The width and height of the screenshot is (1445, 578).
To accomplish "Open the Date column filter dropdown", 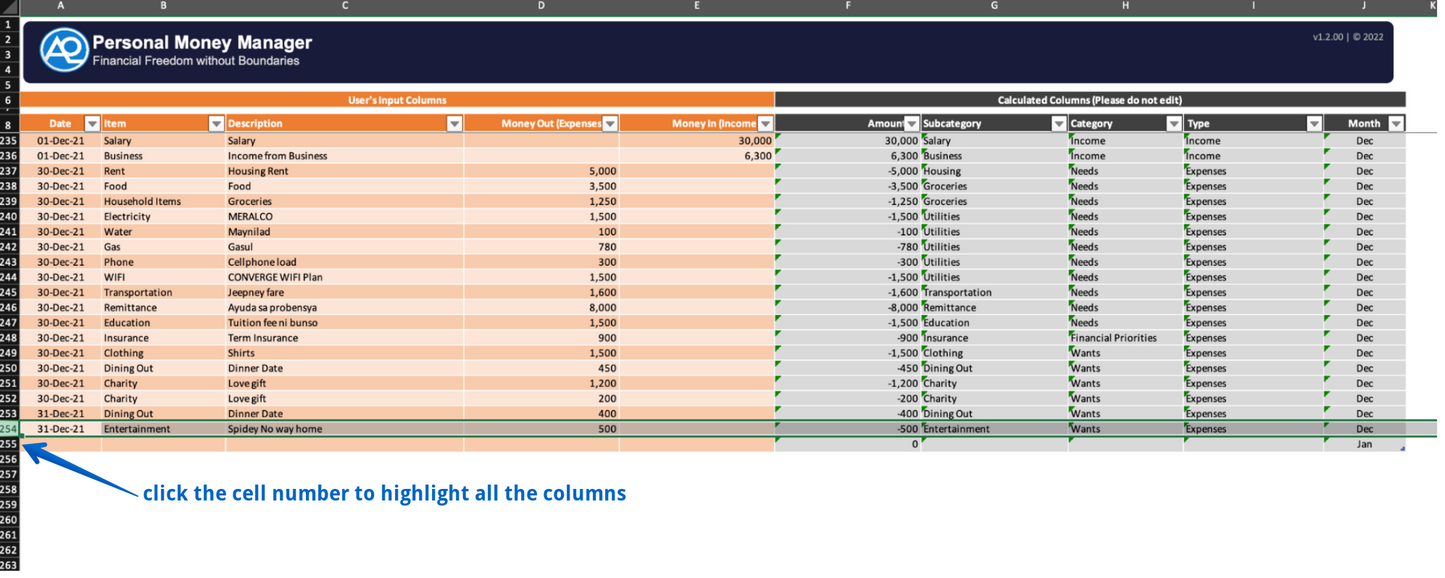I will pyautogui.click(x=92, y=124).
